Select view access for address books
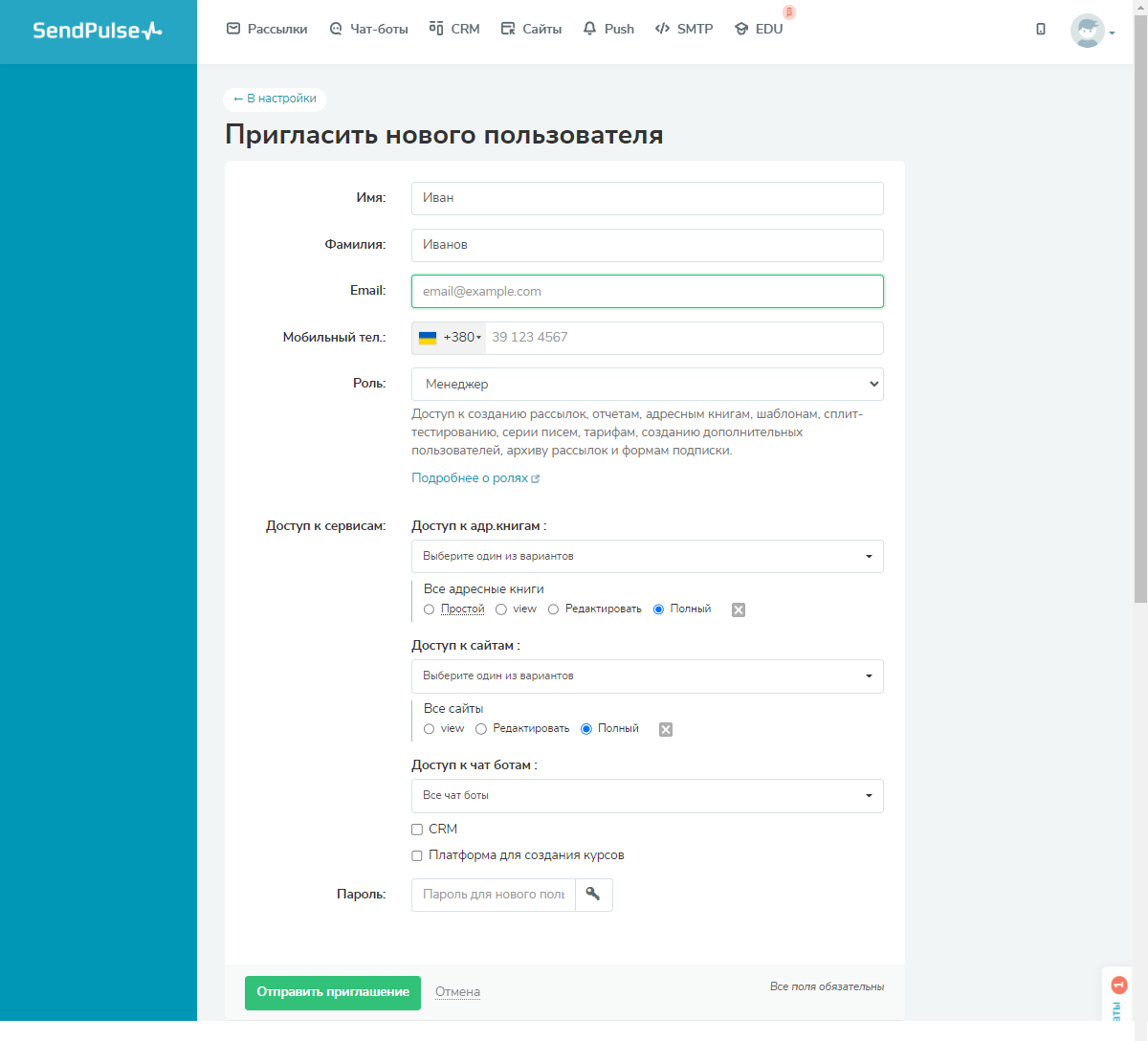 [501, 609]
